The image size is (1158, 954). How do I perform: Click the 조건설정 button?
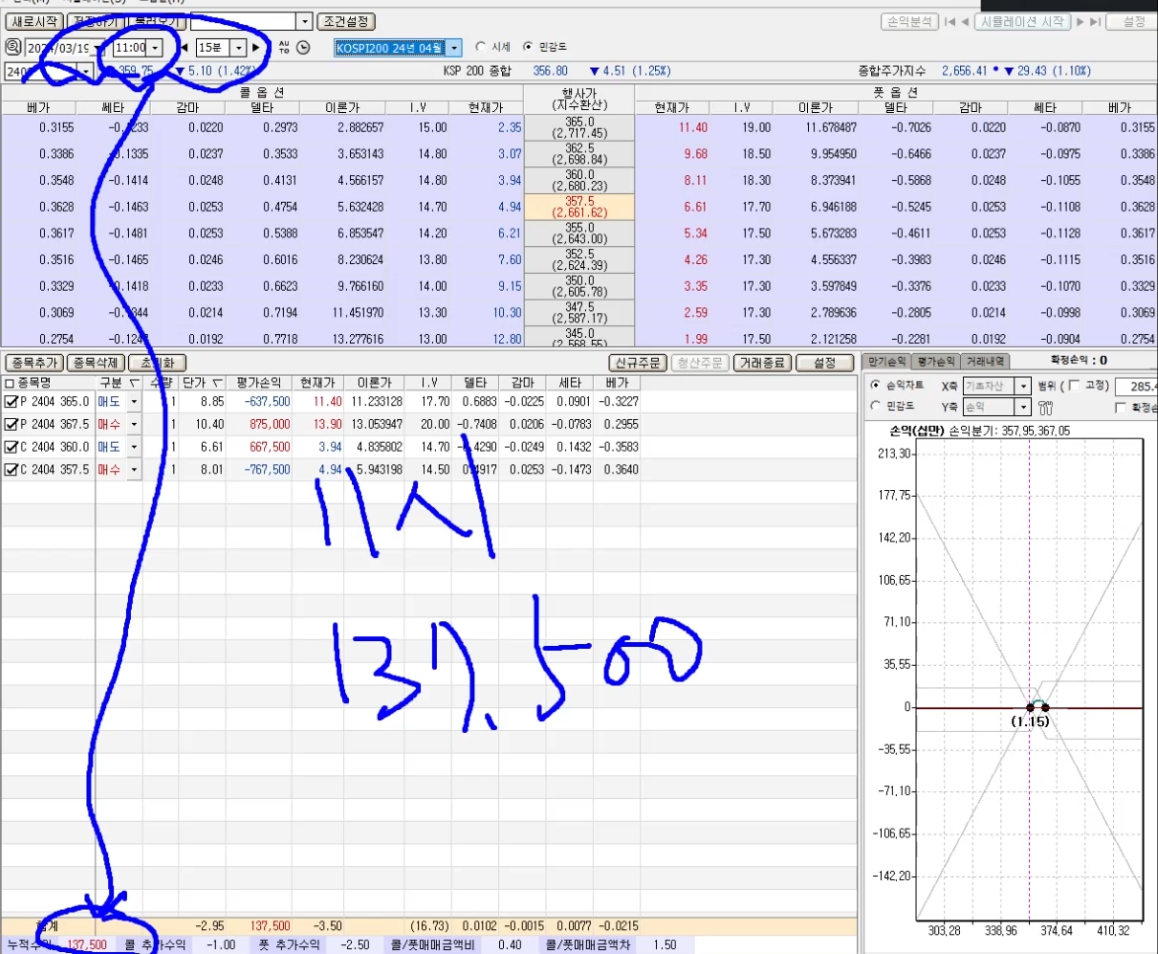[346, 21]
